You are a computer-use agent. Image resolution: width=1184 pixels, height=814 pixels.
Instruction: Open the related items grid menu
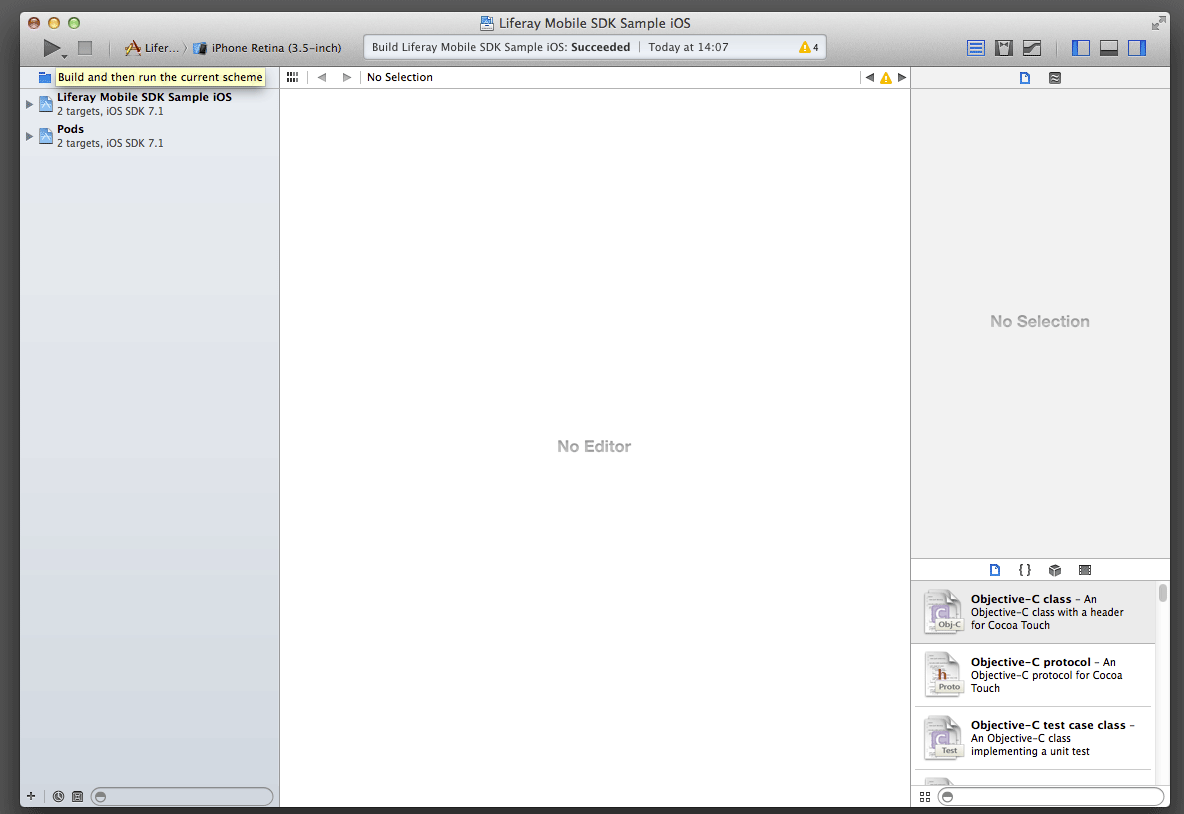coord(292,77)
